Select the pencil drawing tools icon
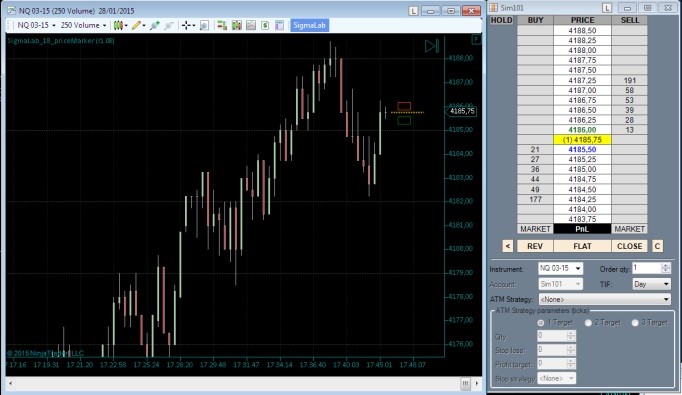Screen dimensions: 682x395 pos(137,26)
